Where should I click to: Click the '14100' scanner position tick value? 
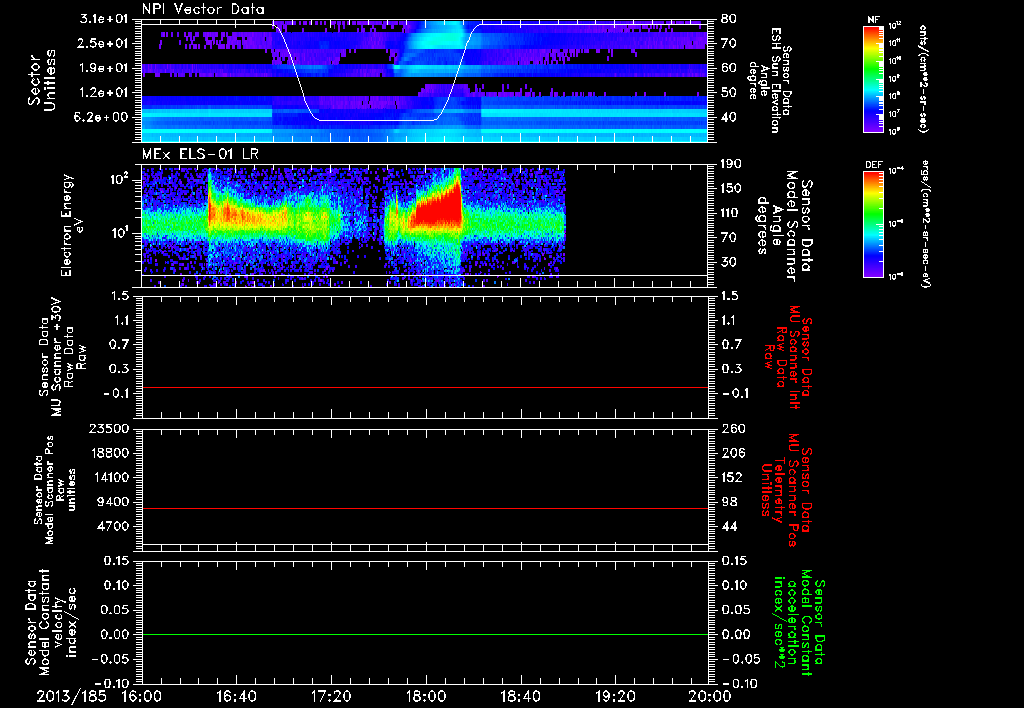(108, 477)
